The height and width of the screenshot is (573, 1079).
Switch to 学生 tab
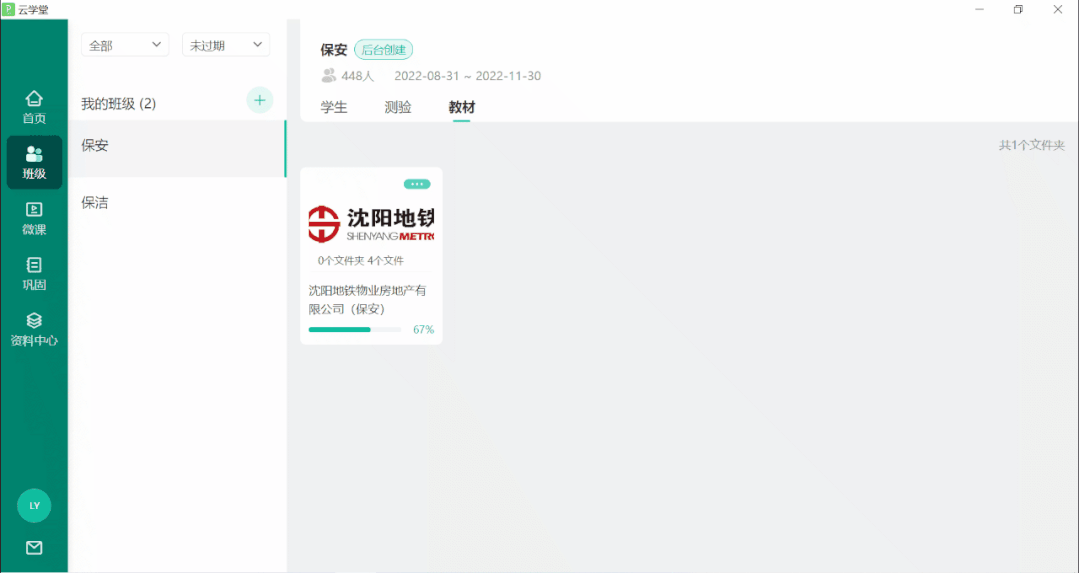tap(334, 107)
